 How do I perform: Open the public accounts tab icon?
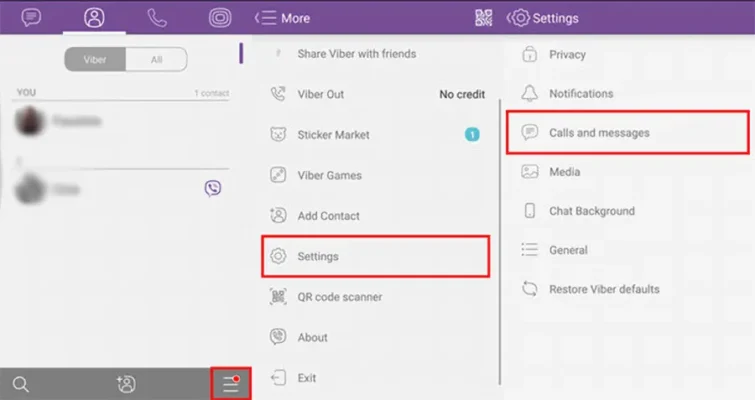coord(220,18)
